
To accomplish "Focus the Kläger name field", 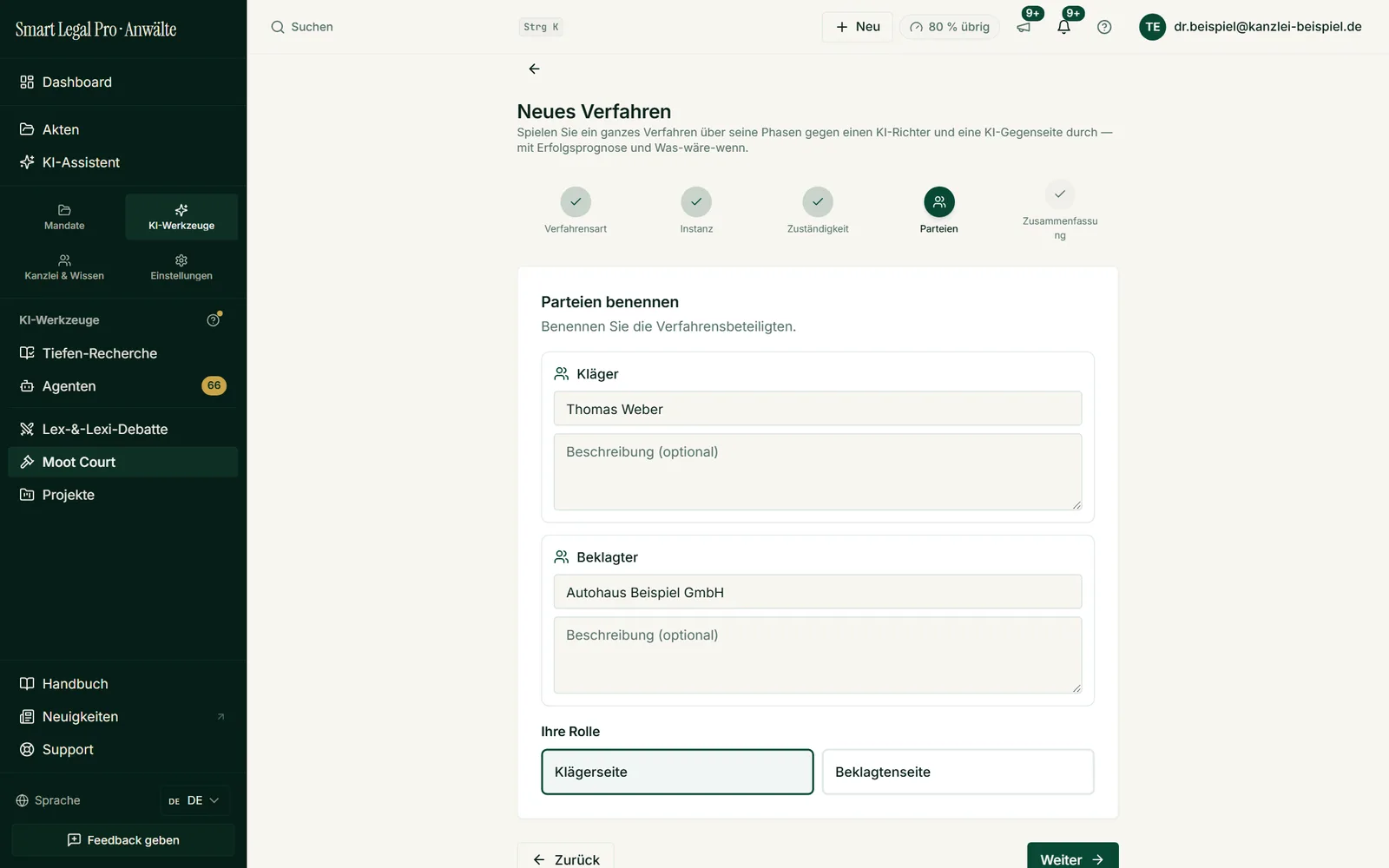I will pos(818,409).
